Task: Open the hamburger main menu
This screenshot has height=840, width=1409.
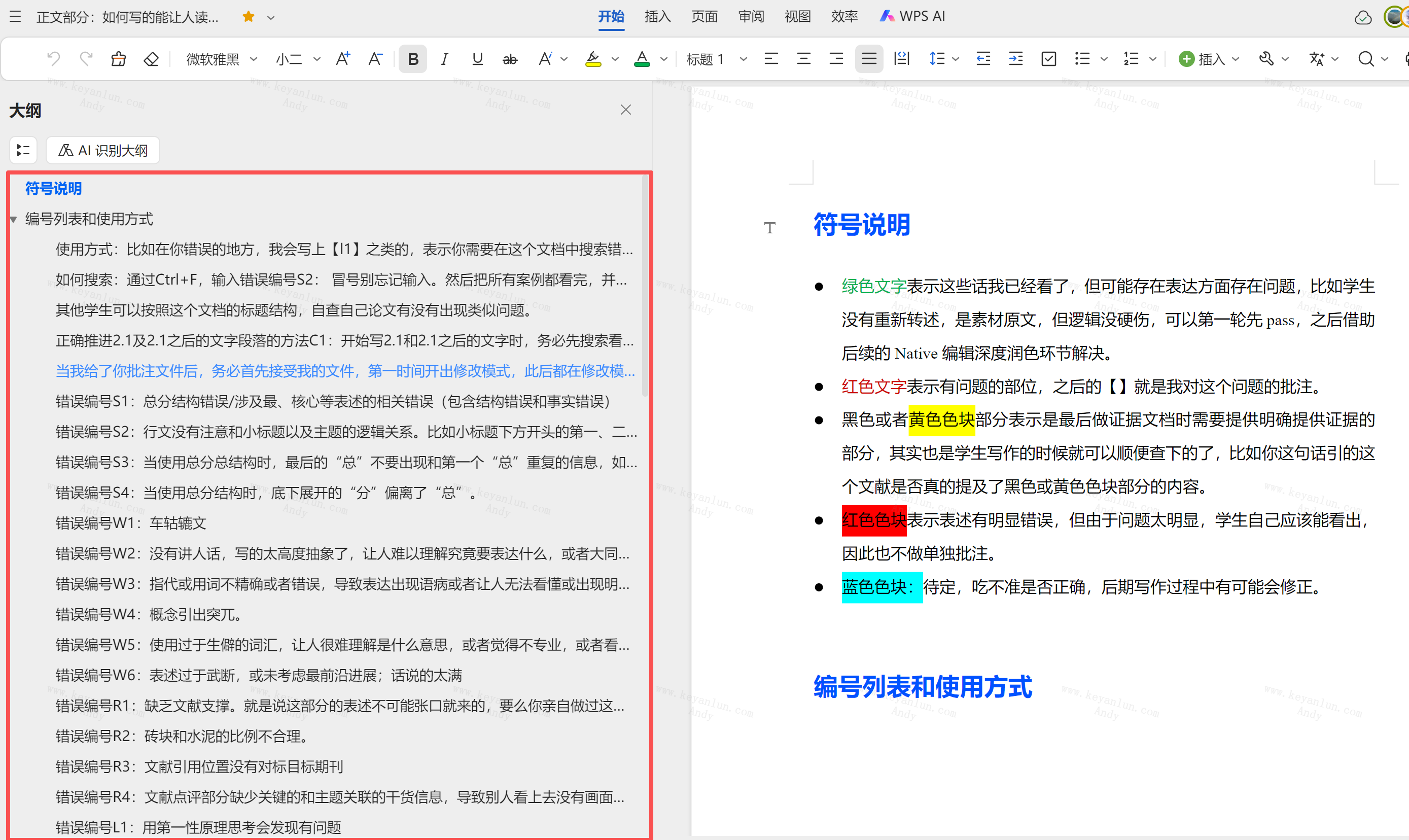Action: (x=15, y=16)
